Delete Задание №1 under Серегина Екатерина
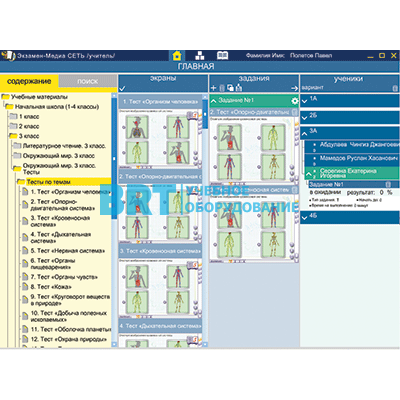This screenshot has height=400, width=400. (x=388, y=184)
